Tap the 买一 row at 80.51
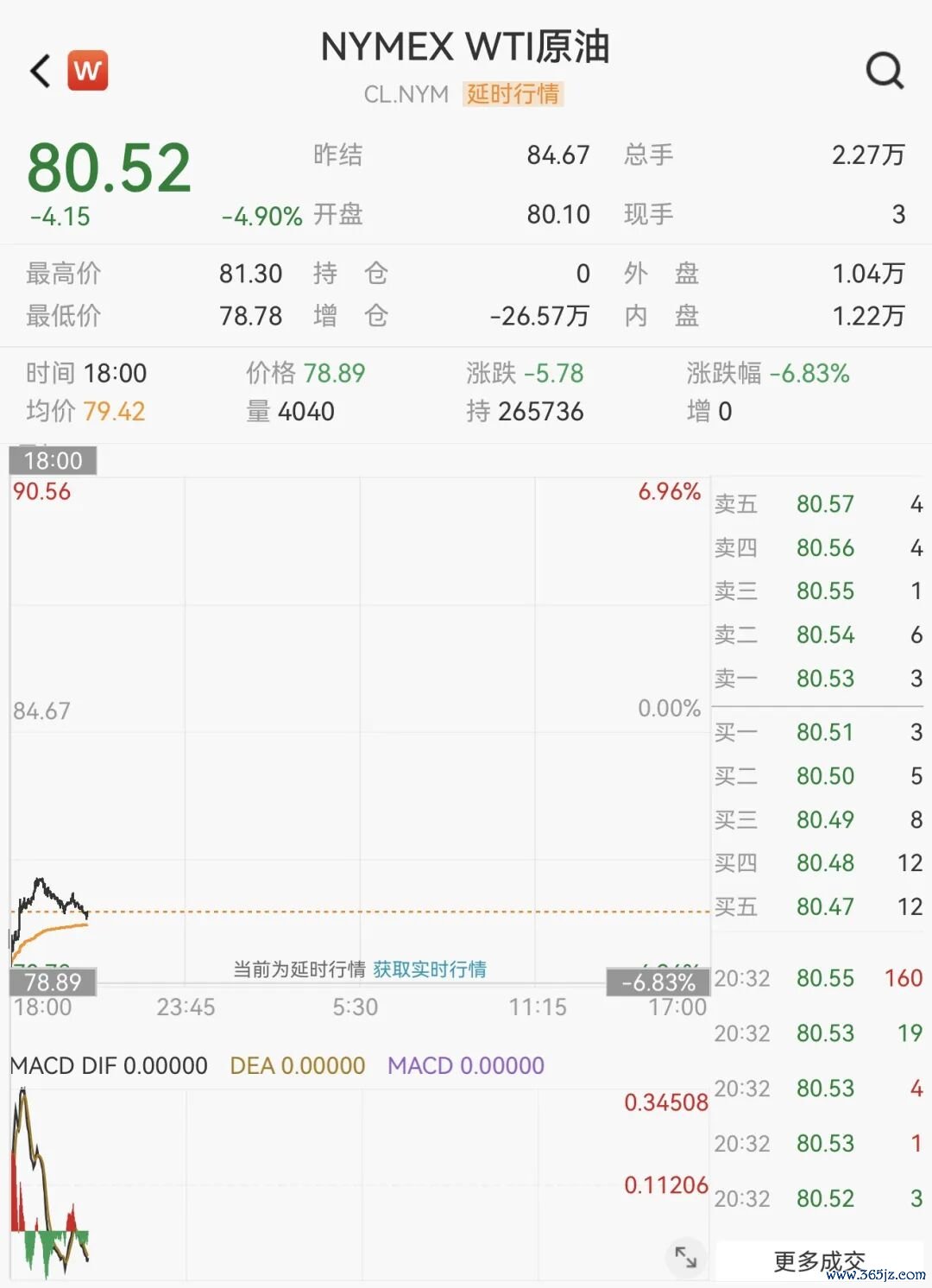 [x=818, y=732]
